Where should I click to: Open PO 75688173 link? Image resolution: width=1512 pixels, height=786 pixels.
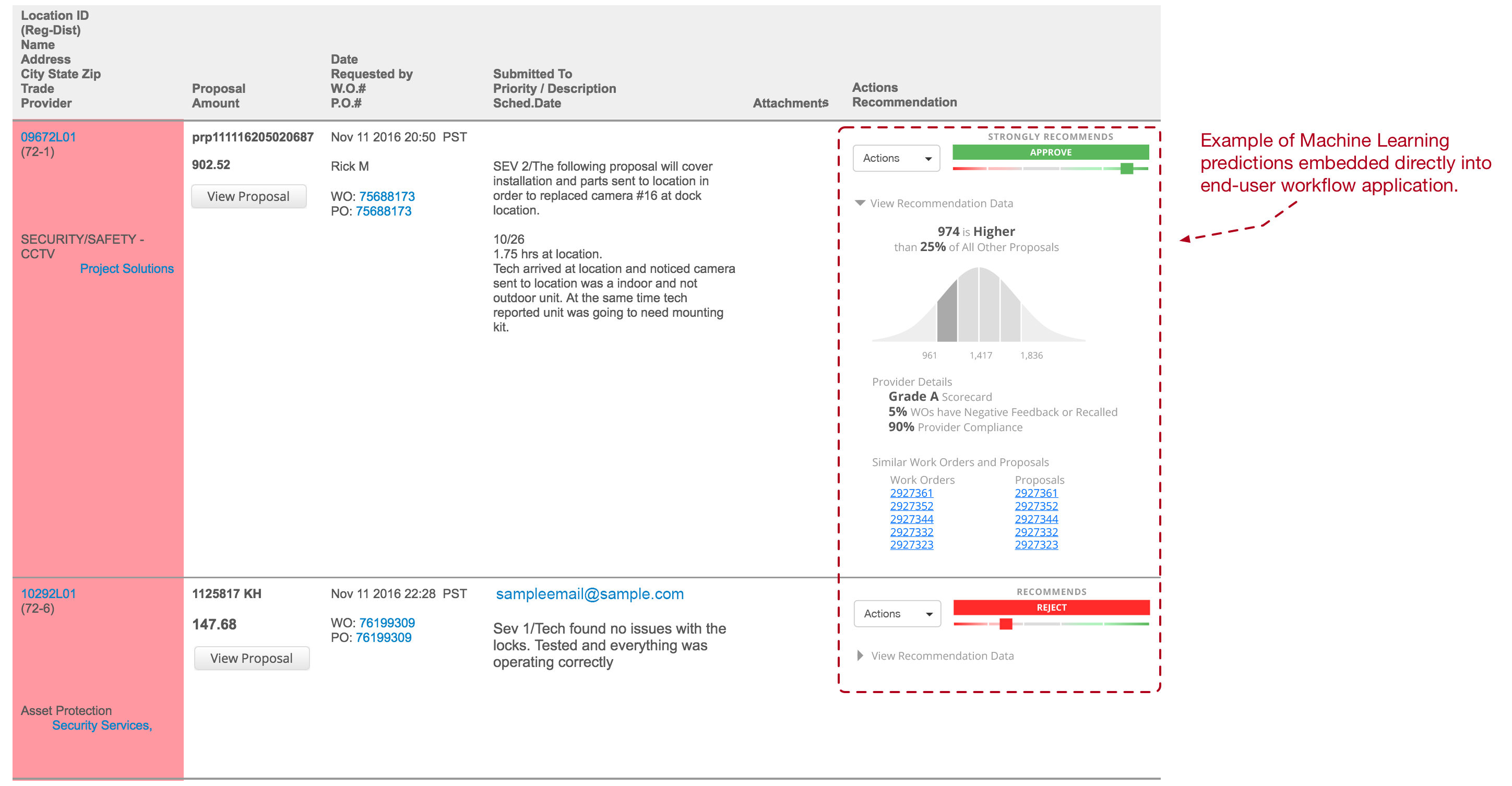click(x=383, y=211)
